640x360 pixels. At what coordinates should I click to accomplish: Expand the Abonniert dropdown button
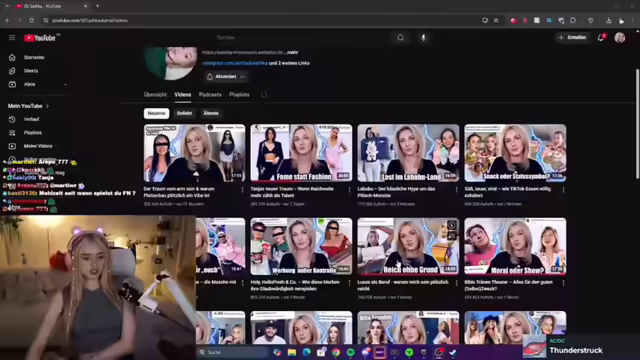[226, 77]
